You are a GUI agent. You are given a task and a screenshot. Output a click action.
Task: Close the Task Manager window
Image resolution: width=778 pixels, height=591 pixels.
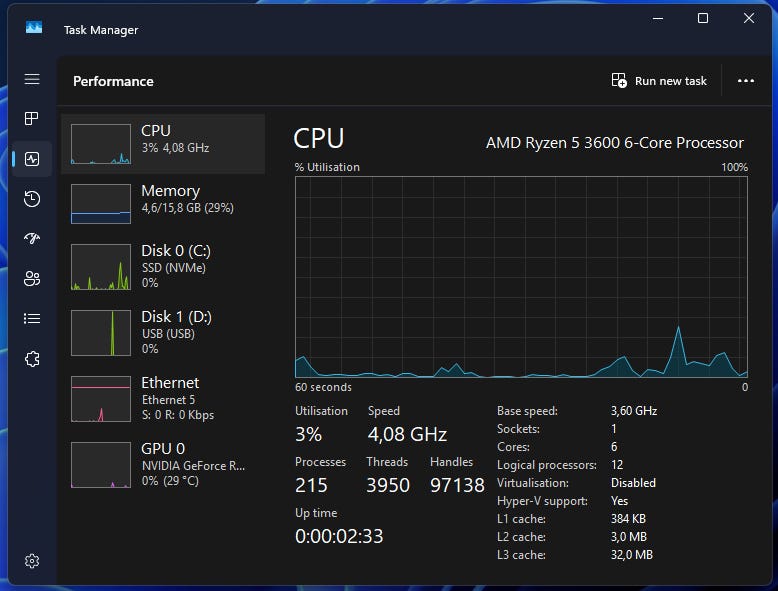[x=749, y=18]
